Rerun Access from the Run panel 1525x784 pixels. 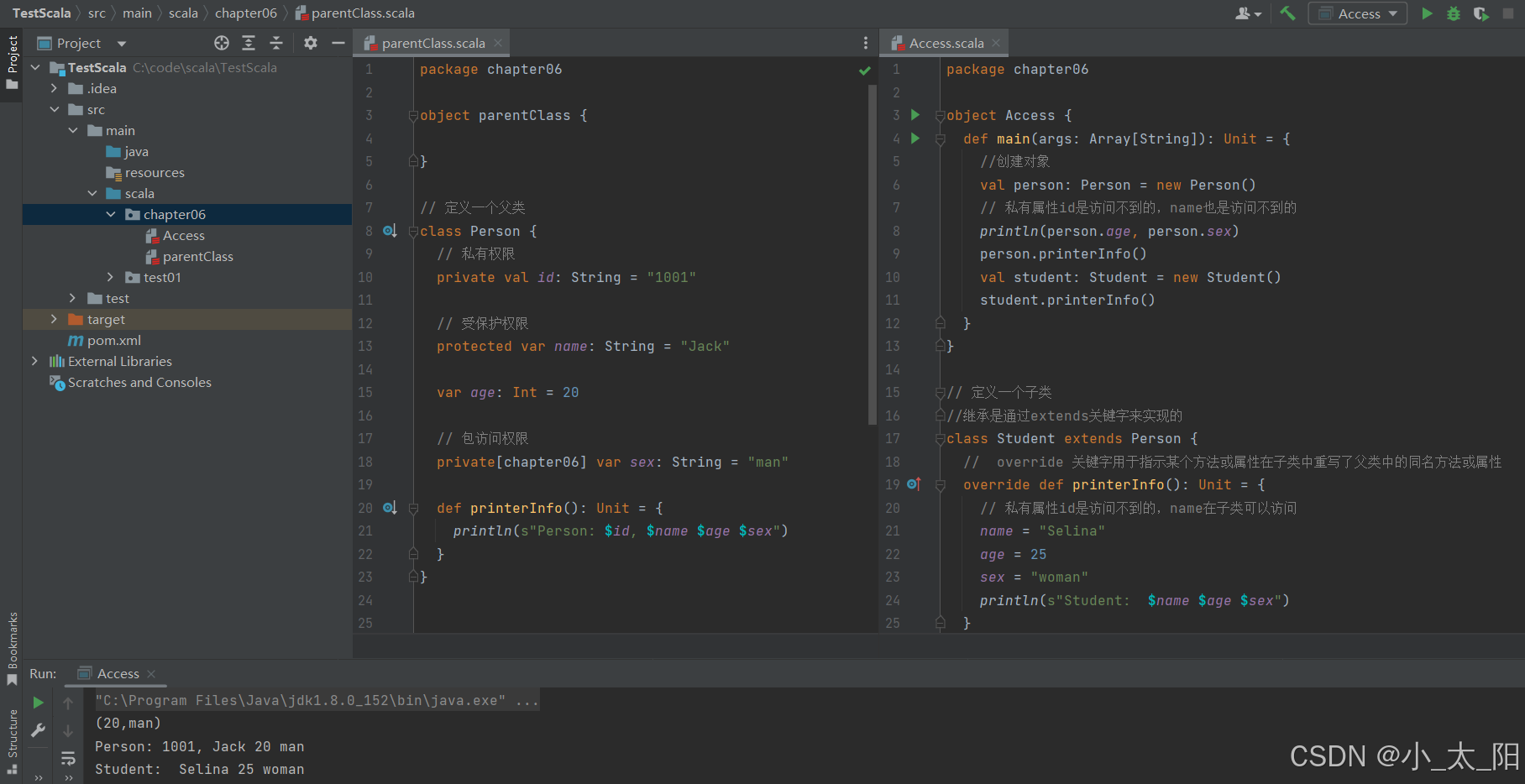pos(38,703)
